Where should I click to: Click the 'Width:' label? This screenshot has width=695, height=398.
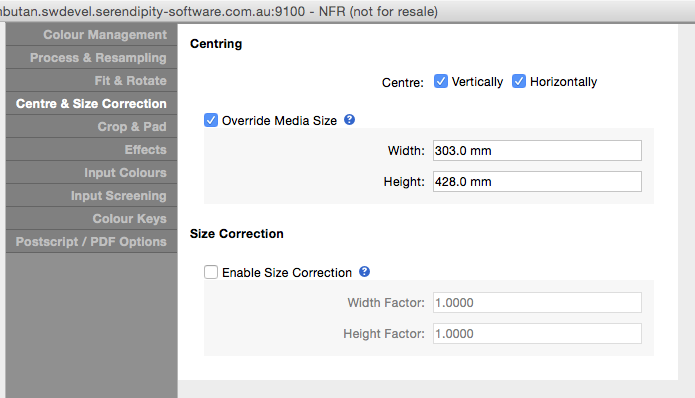pyautogui.click(x=406, y=151)
